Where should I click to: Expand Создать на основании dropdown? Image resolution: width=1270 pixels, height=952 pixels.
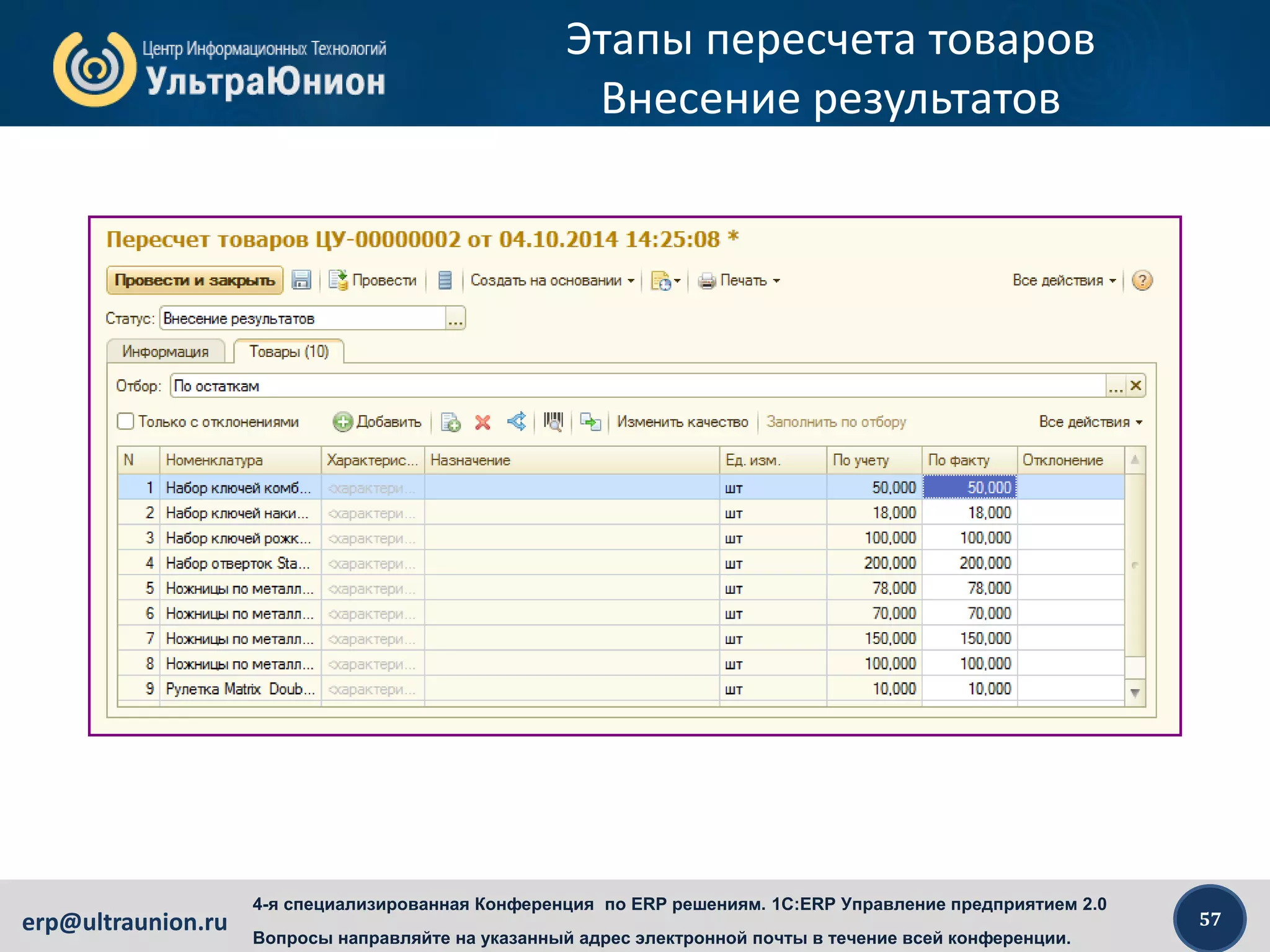(553, 280)
